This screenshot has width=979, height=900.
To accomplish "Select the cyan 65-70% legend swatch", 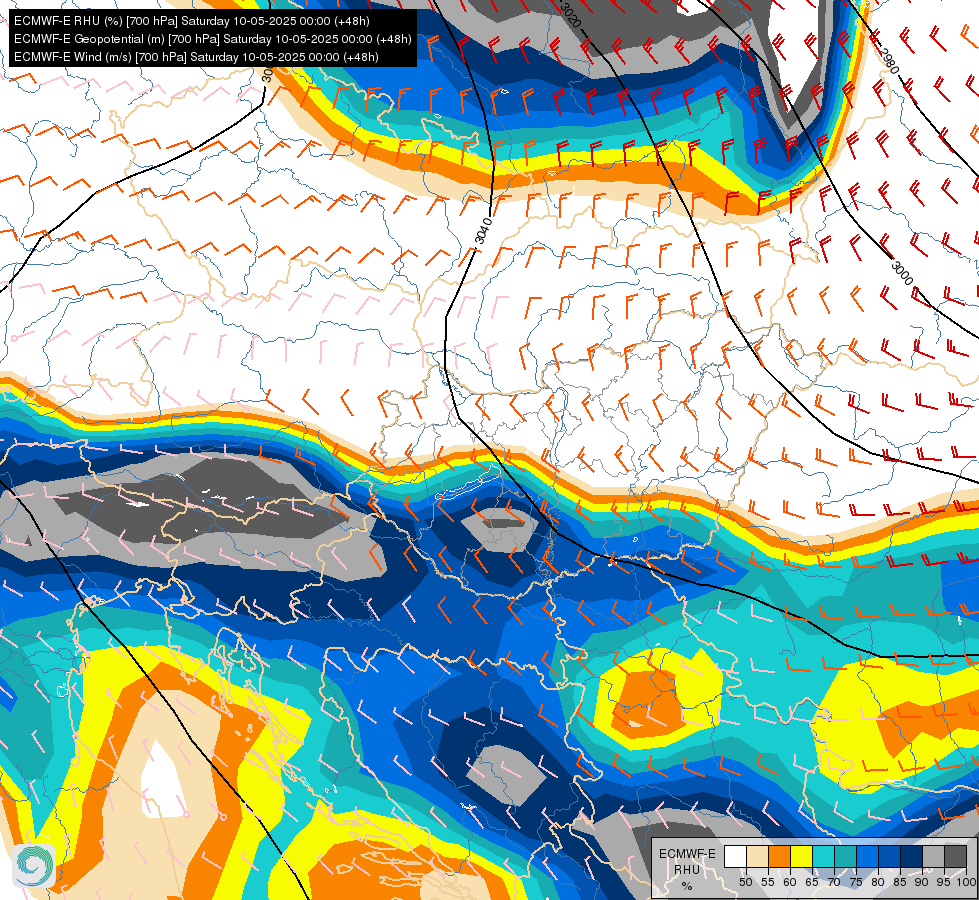I will pos(824,856).
